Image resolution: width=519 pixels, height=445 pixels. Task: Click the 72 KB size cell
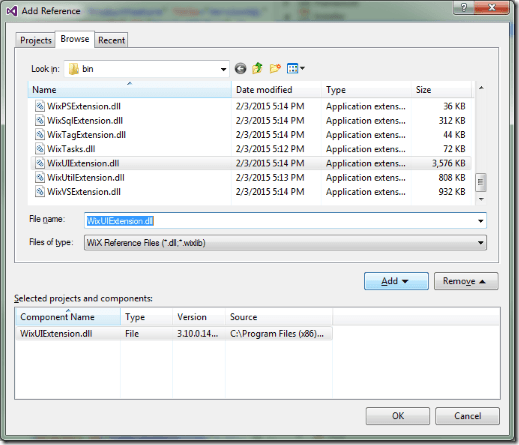454,149
